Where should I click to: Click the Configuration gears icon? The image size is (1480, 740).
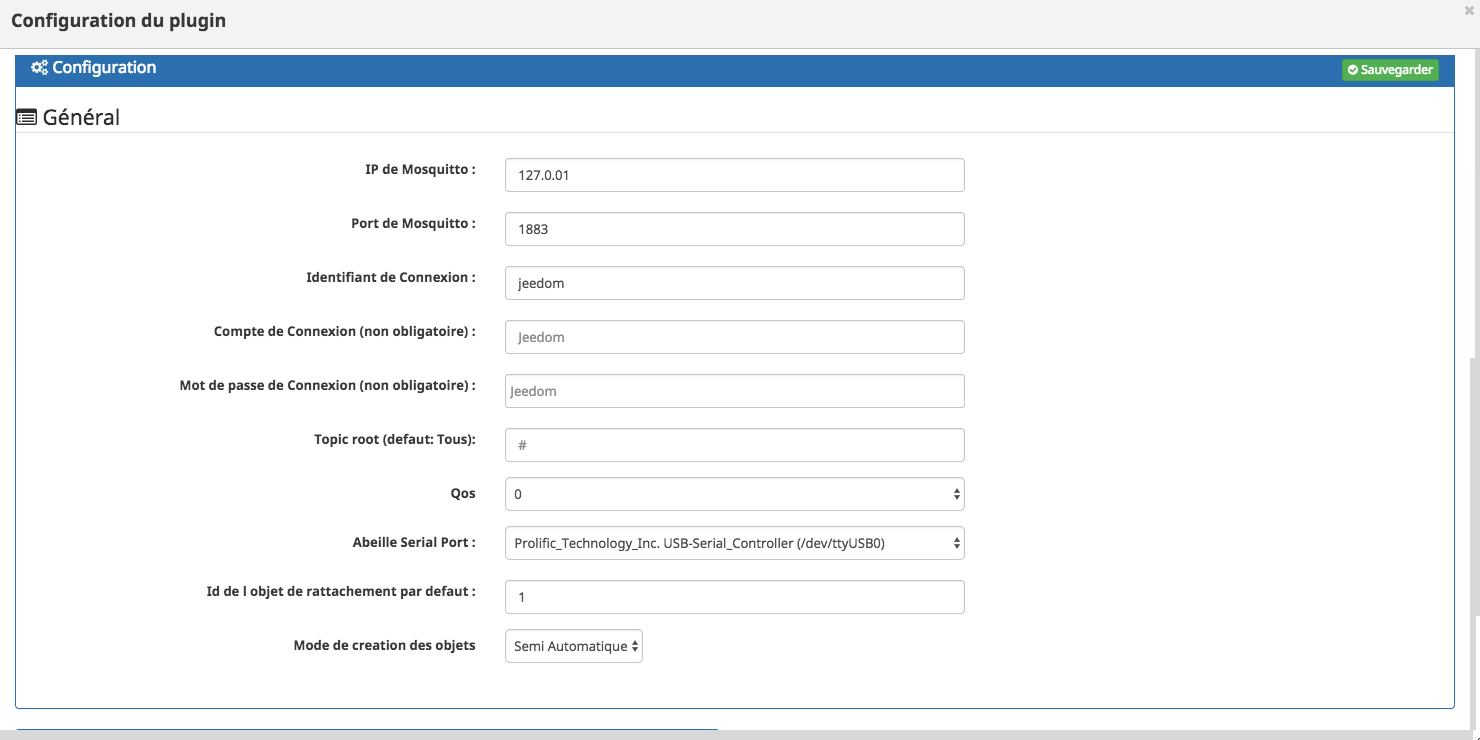click(39, 68)
